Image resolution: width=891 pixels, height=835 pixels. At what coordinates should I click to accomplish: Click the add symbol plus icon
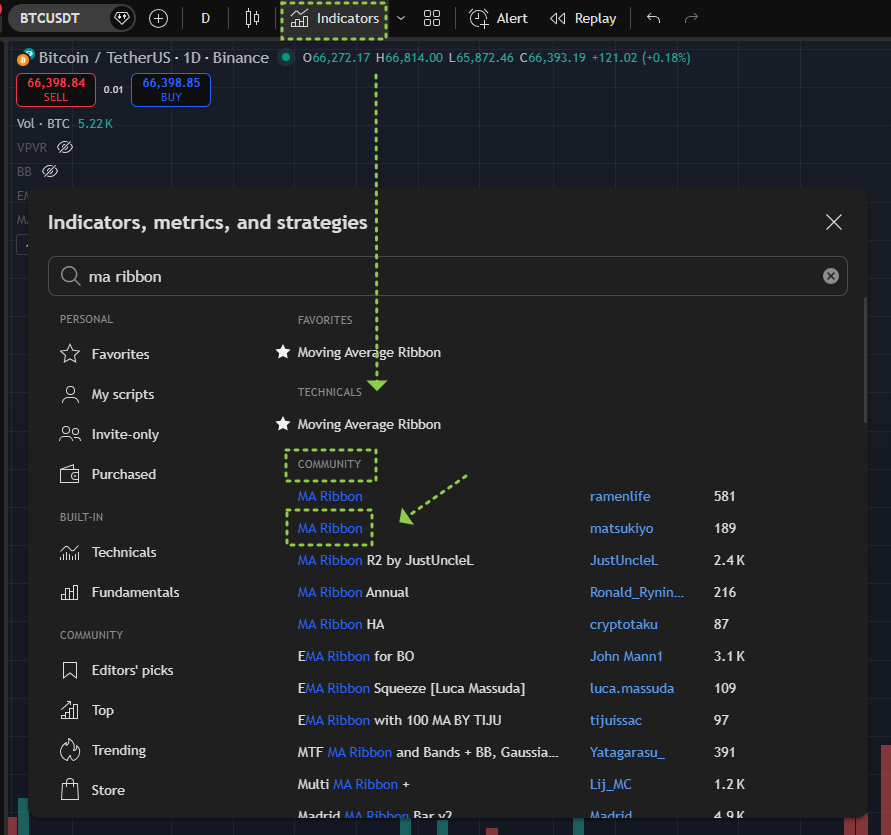pos(158,18)
